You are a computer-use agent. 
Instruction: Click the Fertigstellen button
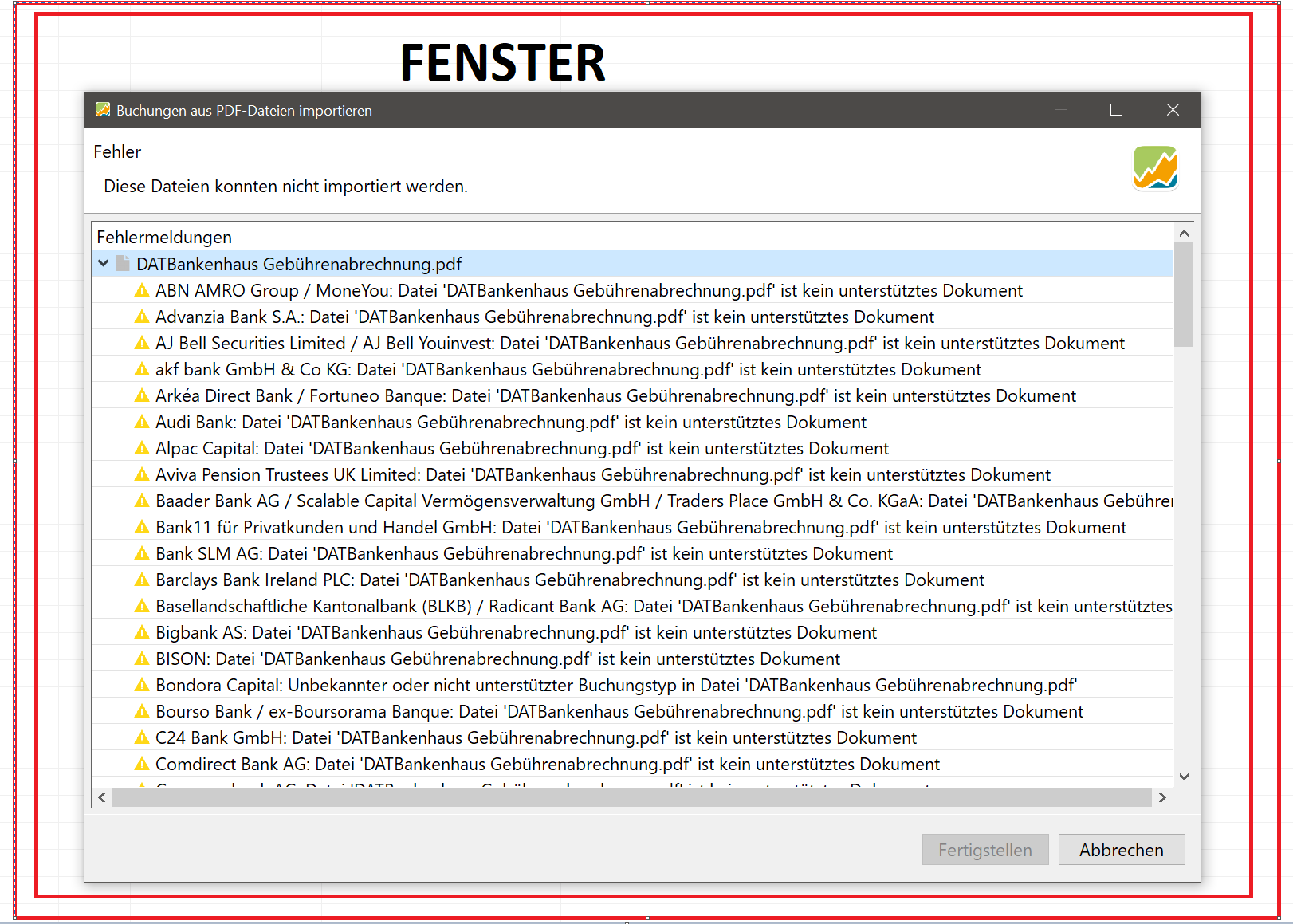click(x=985, y=850)
